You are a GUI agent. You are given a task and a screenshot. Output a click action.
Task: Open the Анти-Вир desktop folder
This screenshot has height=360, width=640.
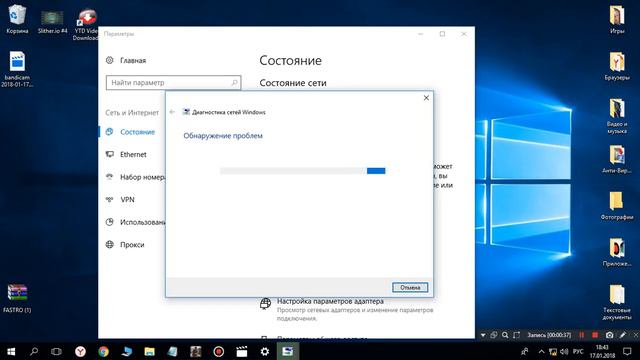tap(617, 159)
